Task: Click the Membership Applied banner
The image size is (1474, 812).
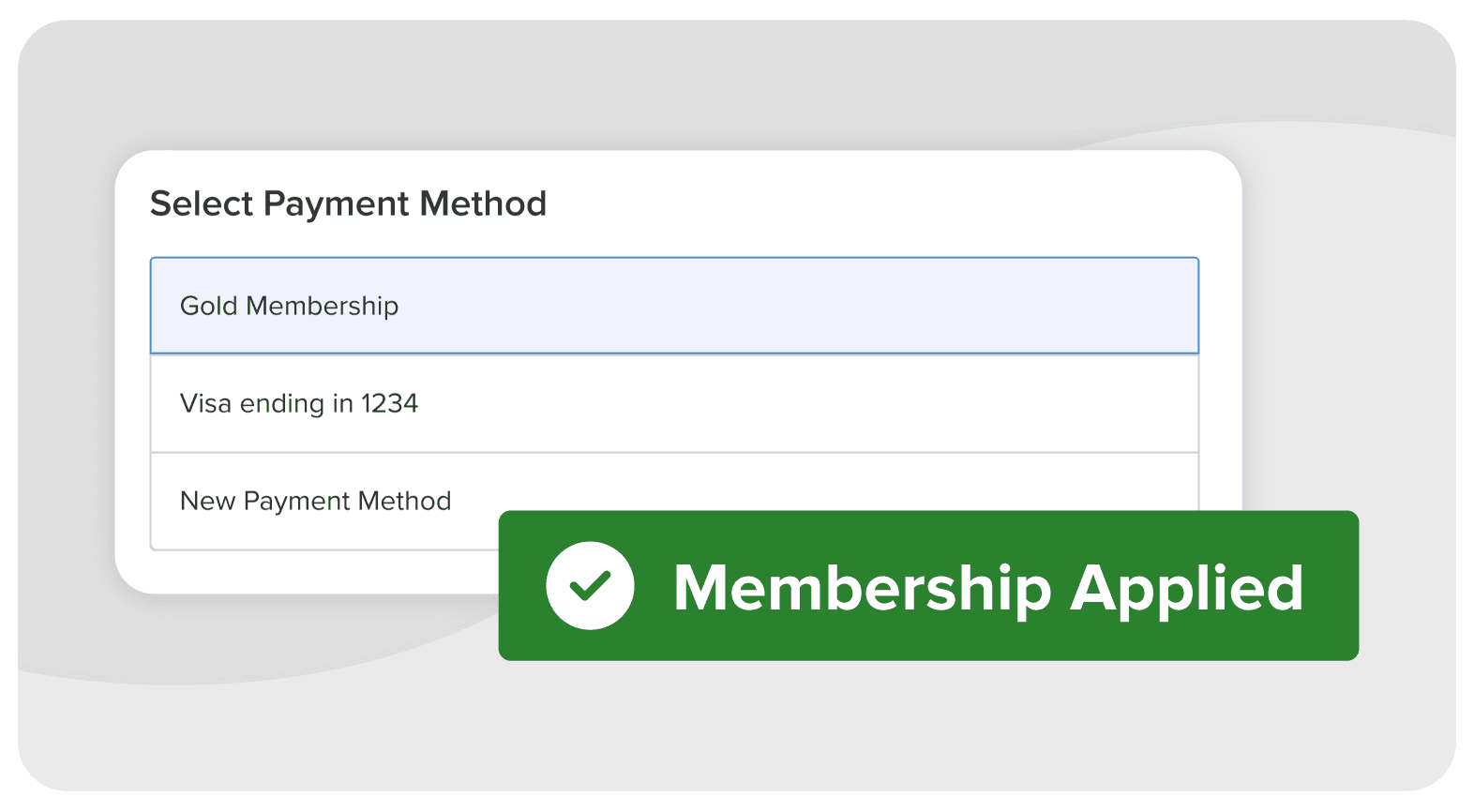Action: point(928,586)
